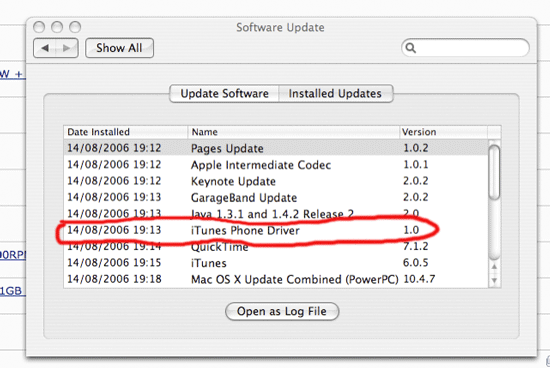
Task: Select the Mac OS X Update Combined row
Action: pos(276,279)
